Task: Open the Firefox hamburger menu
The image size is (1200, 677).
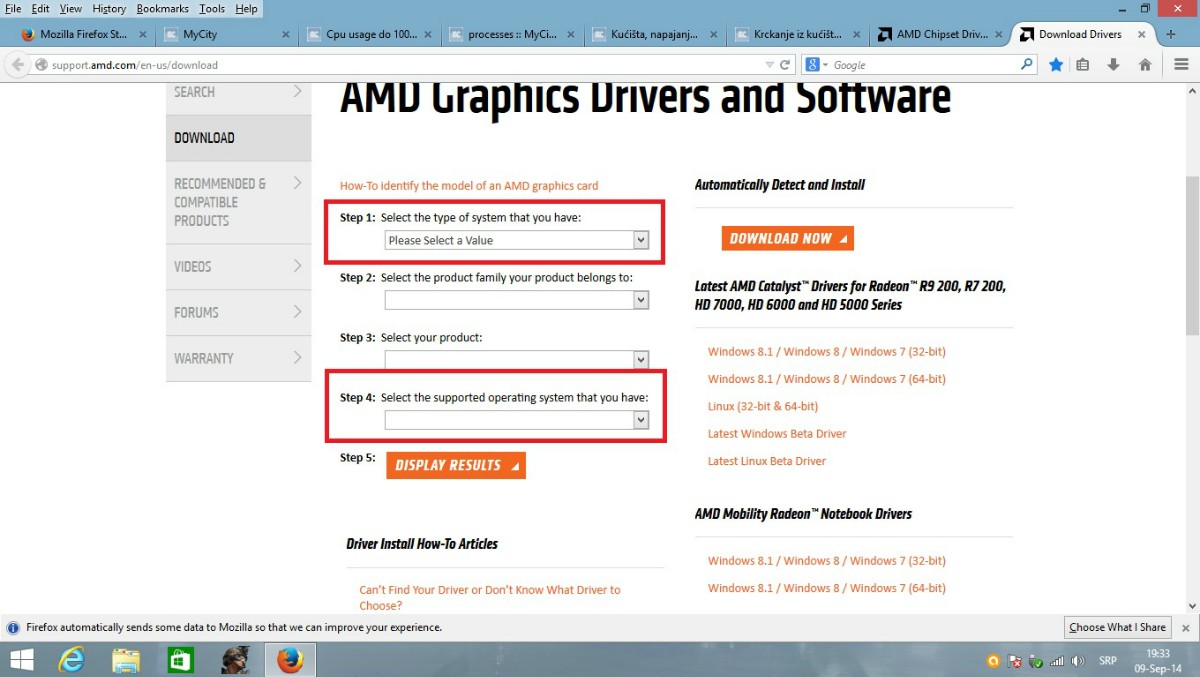Action: pyautogui.click(x=1181, y=65)
